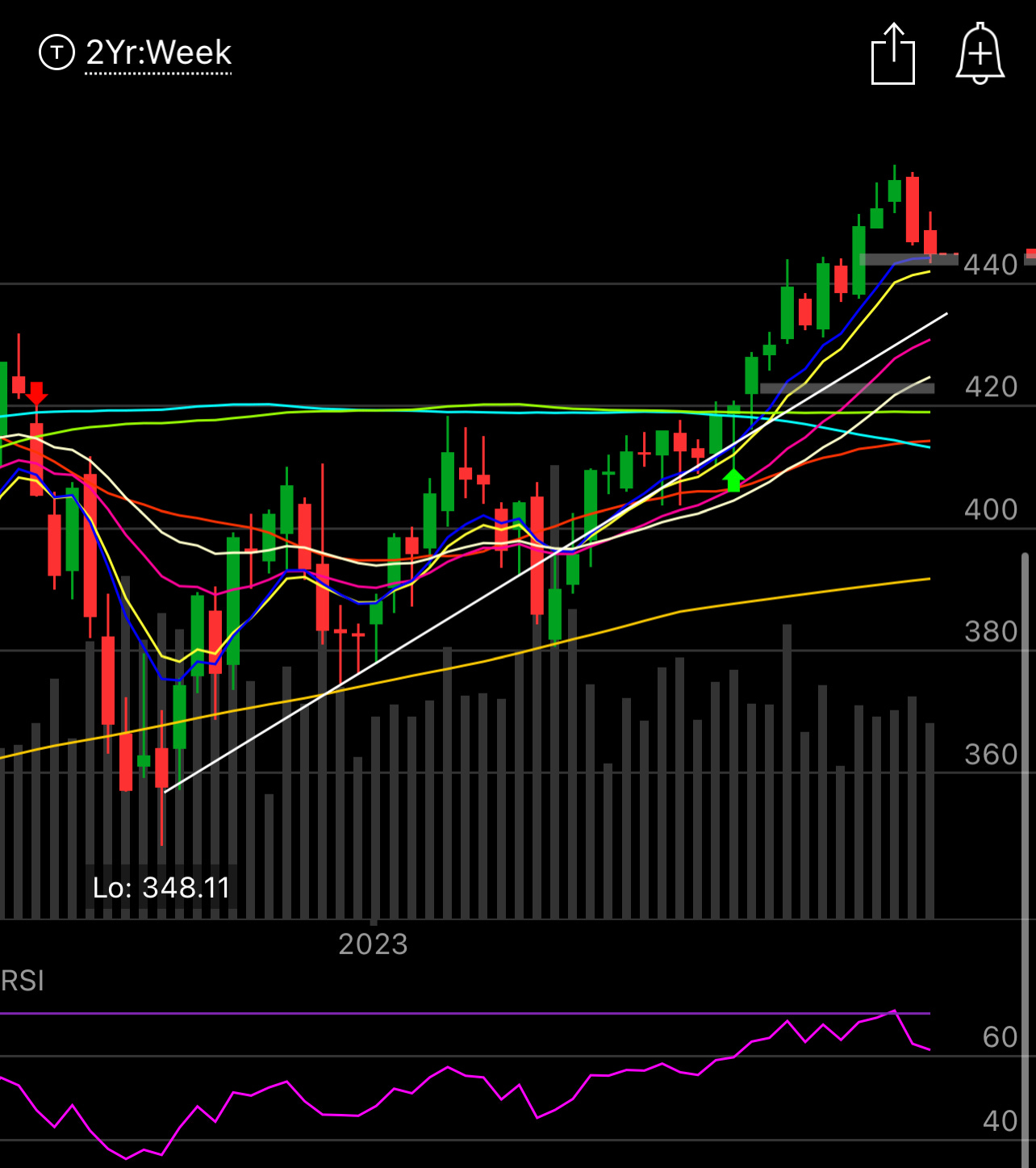Tap the circled T chart type icon
This screenshot has height=1168, width=1036.
(56, 53)
